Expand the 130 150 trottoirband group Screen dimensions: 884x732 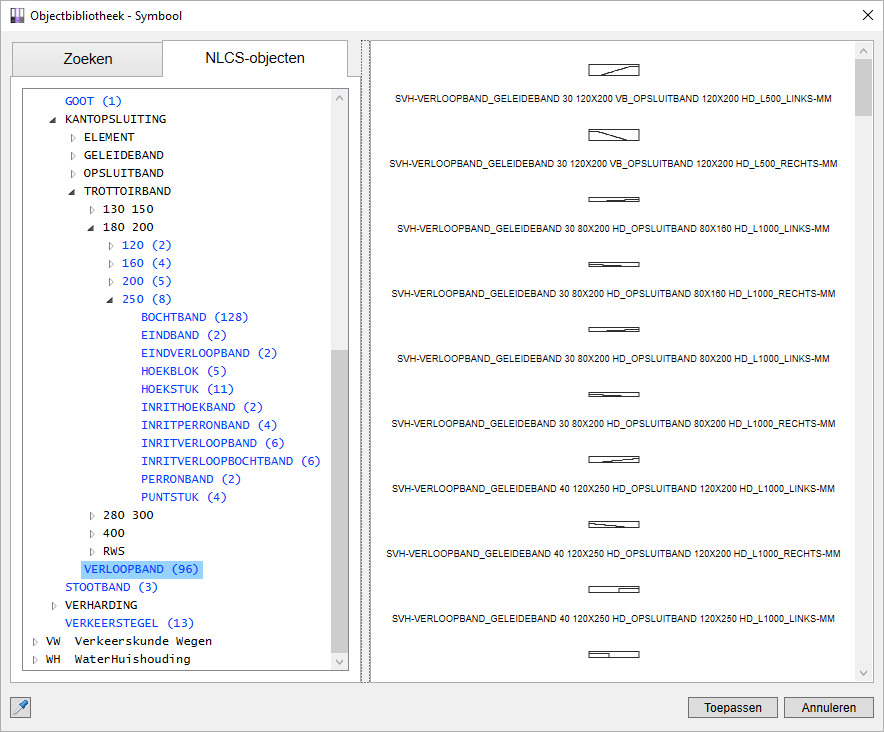pyautogui.click(x=92, y=210)
